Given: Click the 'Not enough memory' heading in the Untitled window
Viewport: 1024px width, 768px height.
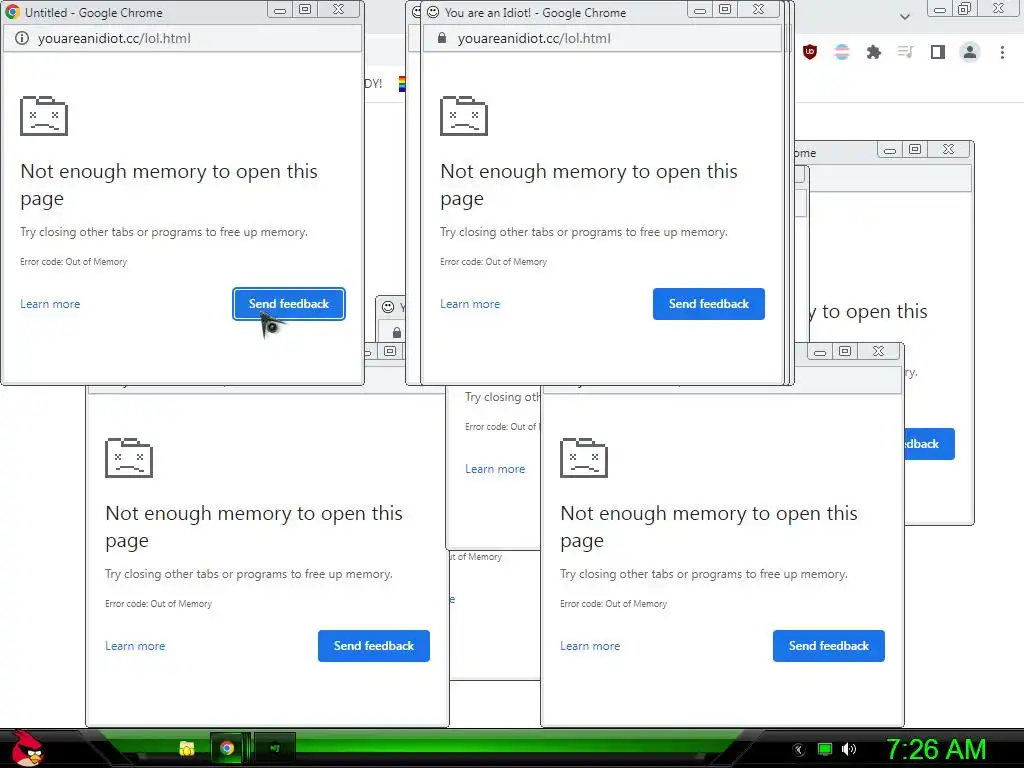Looking at the screenshot, I should [x=168, y=185].
